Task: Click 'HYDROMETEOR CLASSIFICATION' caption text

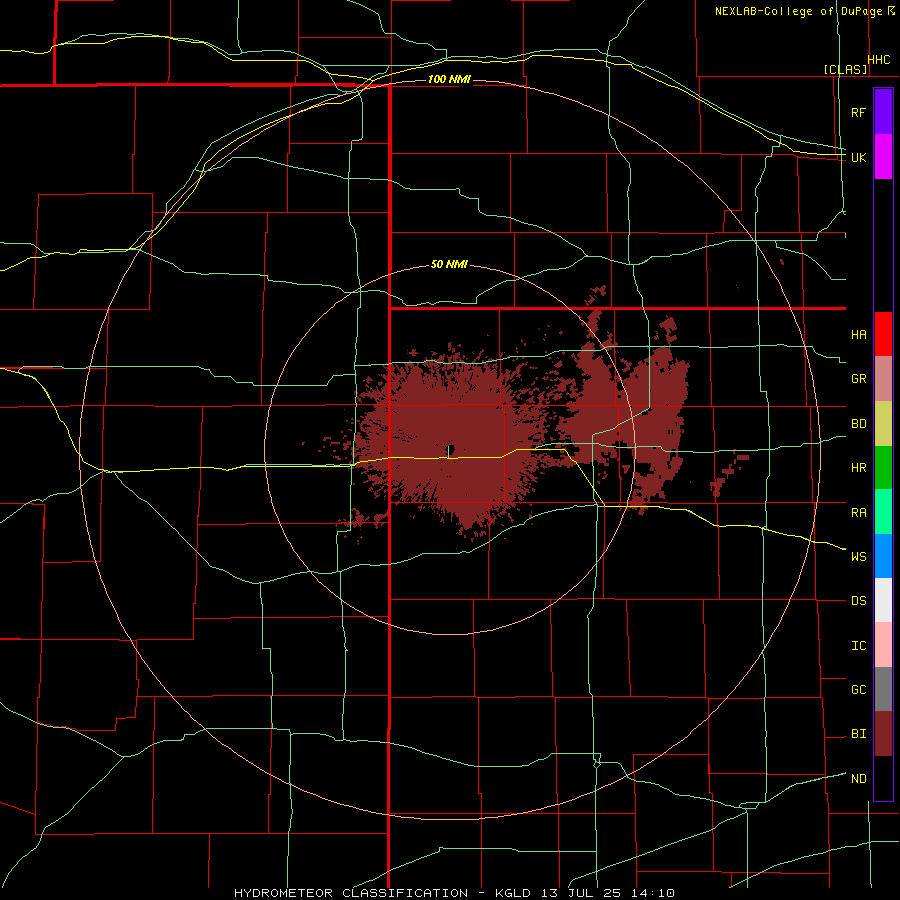Action: point(351,893)
